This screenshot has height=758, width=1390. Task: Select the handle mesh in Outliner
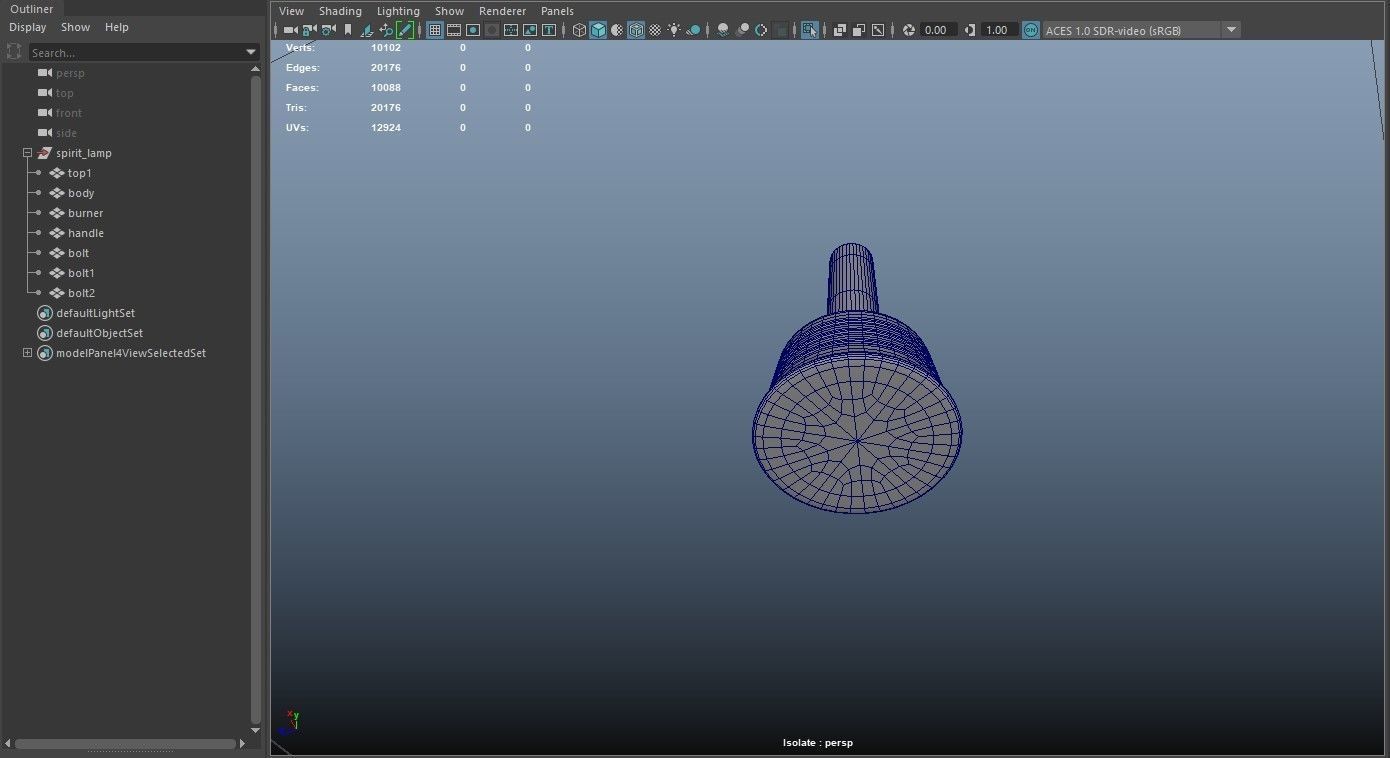86,233
